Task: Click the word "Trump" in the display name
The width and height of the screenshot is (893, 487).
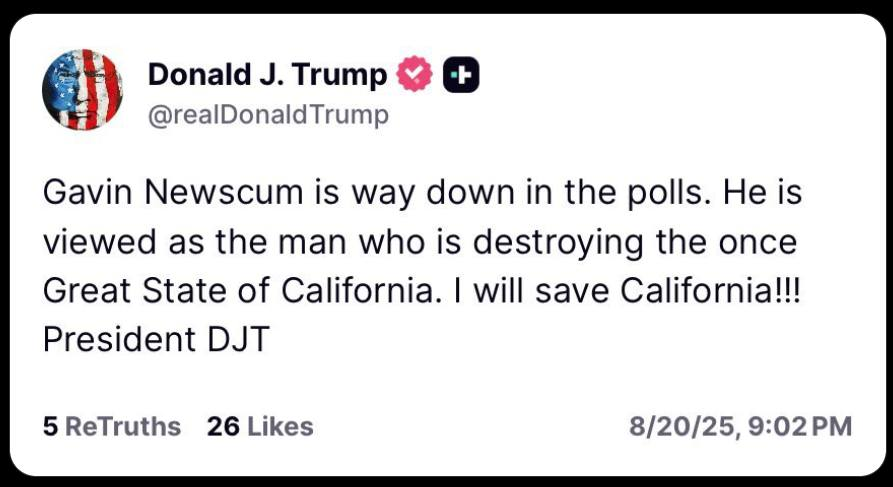Action: click(x=341, y=75)
